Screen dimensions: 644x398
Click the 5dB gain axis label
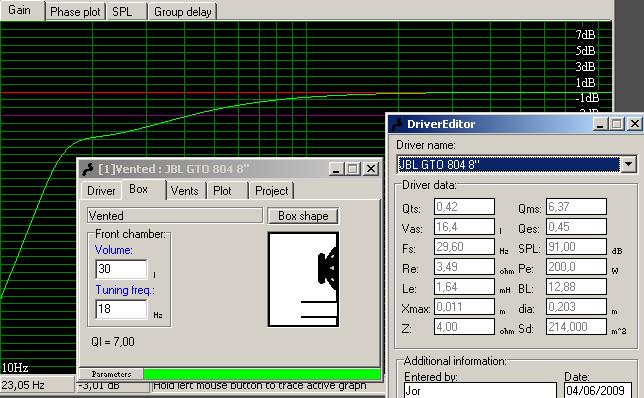585,51
